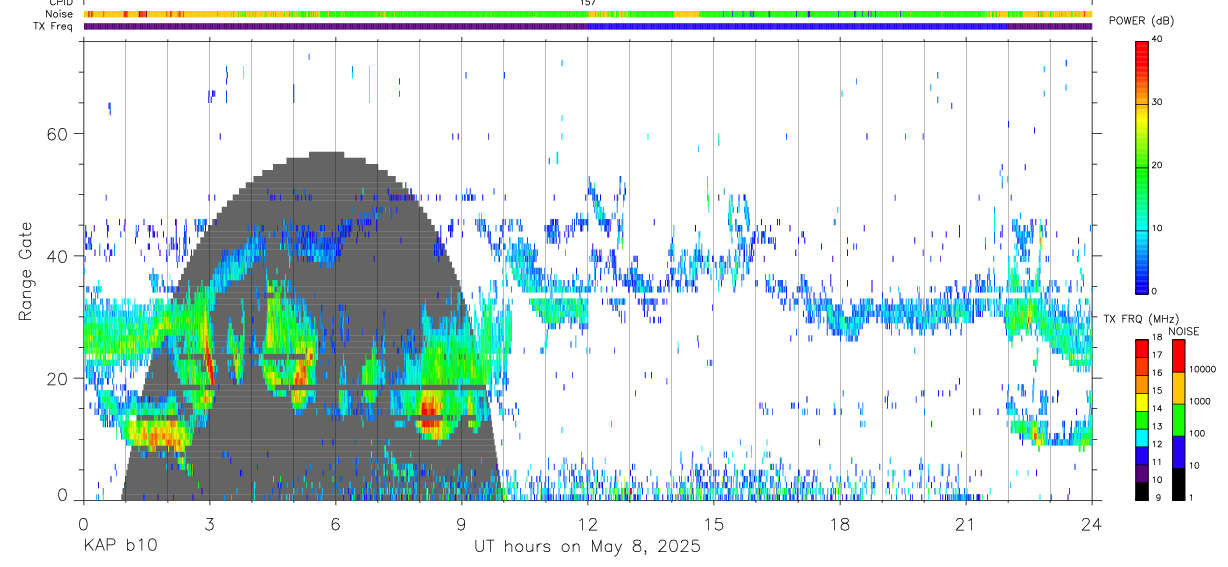Click the 12 tick on UT hours axis
This screenshot has height=567, width=1228.
click(587, 523)
